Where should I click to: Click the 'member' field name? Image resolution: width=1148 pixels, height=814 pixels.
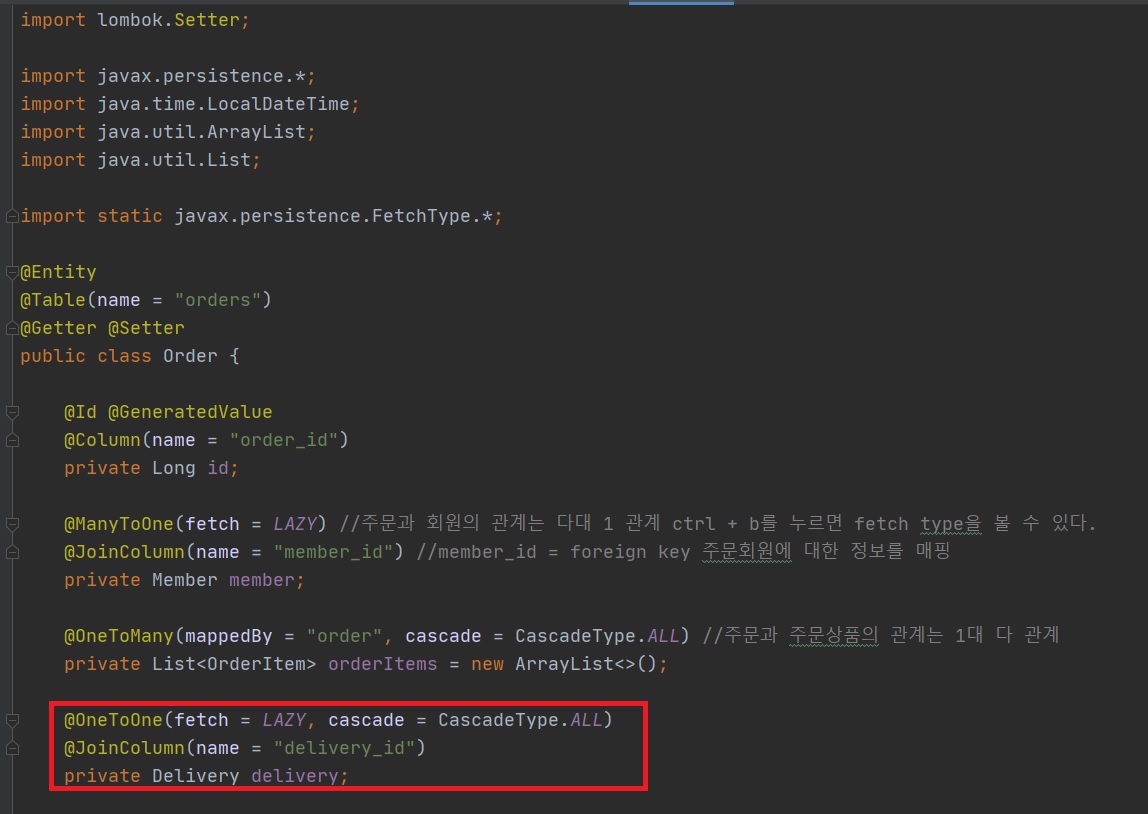pos(261,580)
